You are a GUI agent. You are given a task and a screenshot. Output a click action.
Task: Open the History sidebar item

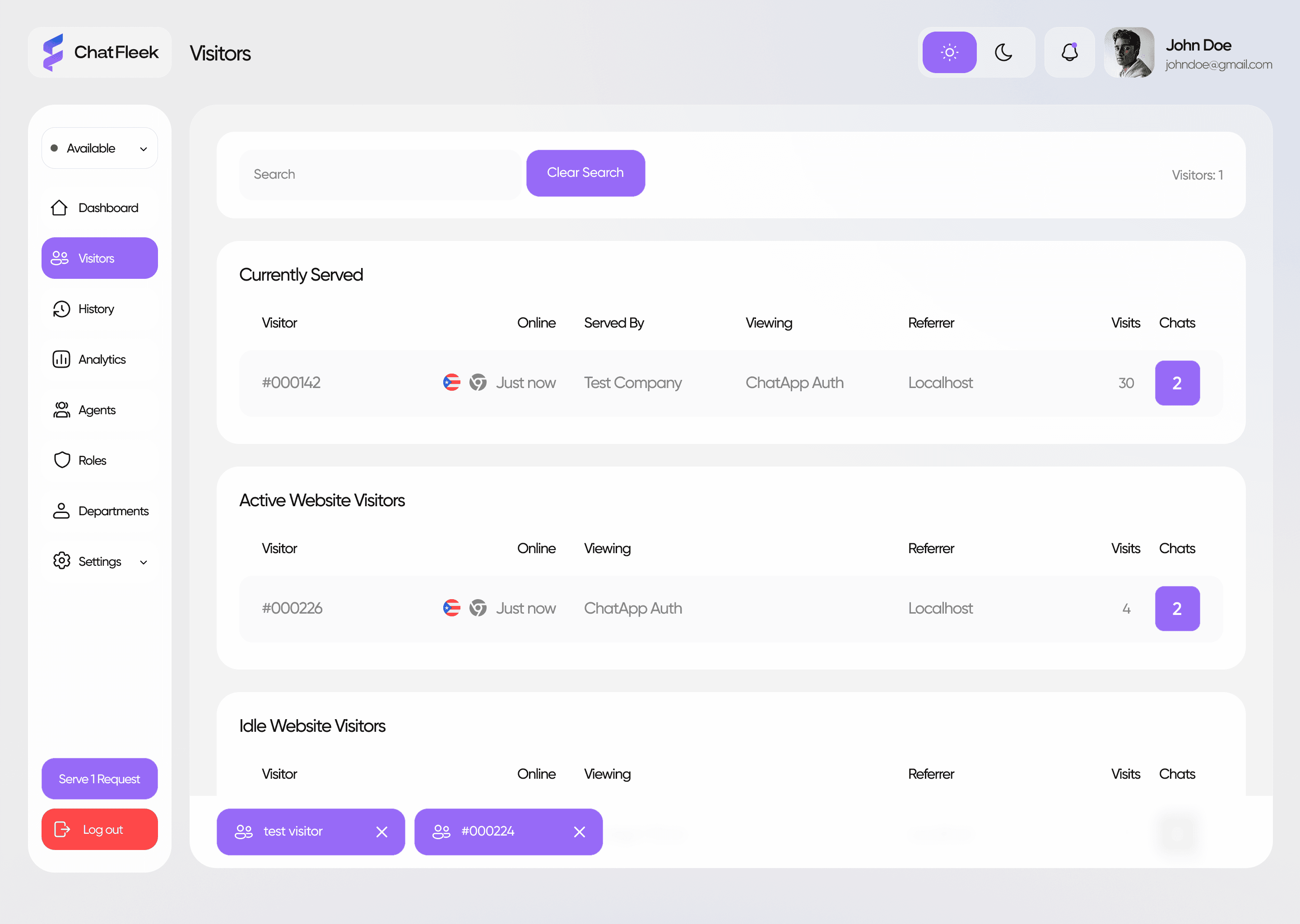coord(100,309)
